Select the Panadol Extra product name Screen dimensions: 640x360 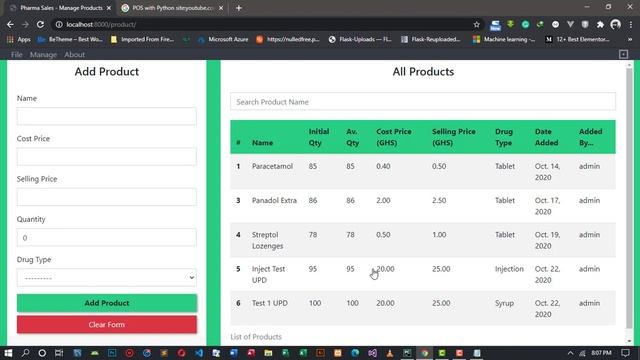(x=274, y=200)
